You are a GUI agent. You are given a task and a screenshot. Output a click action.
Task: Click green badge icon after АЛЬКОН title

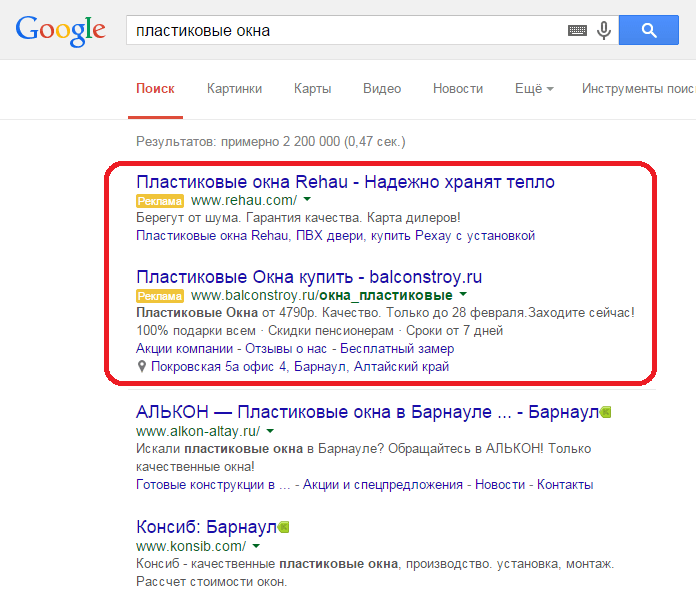pos(605,412)
